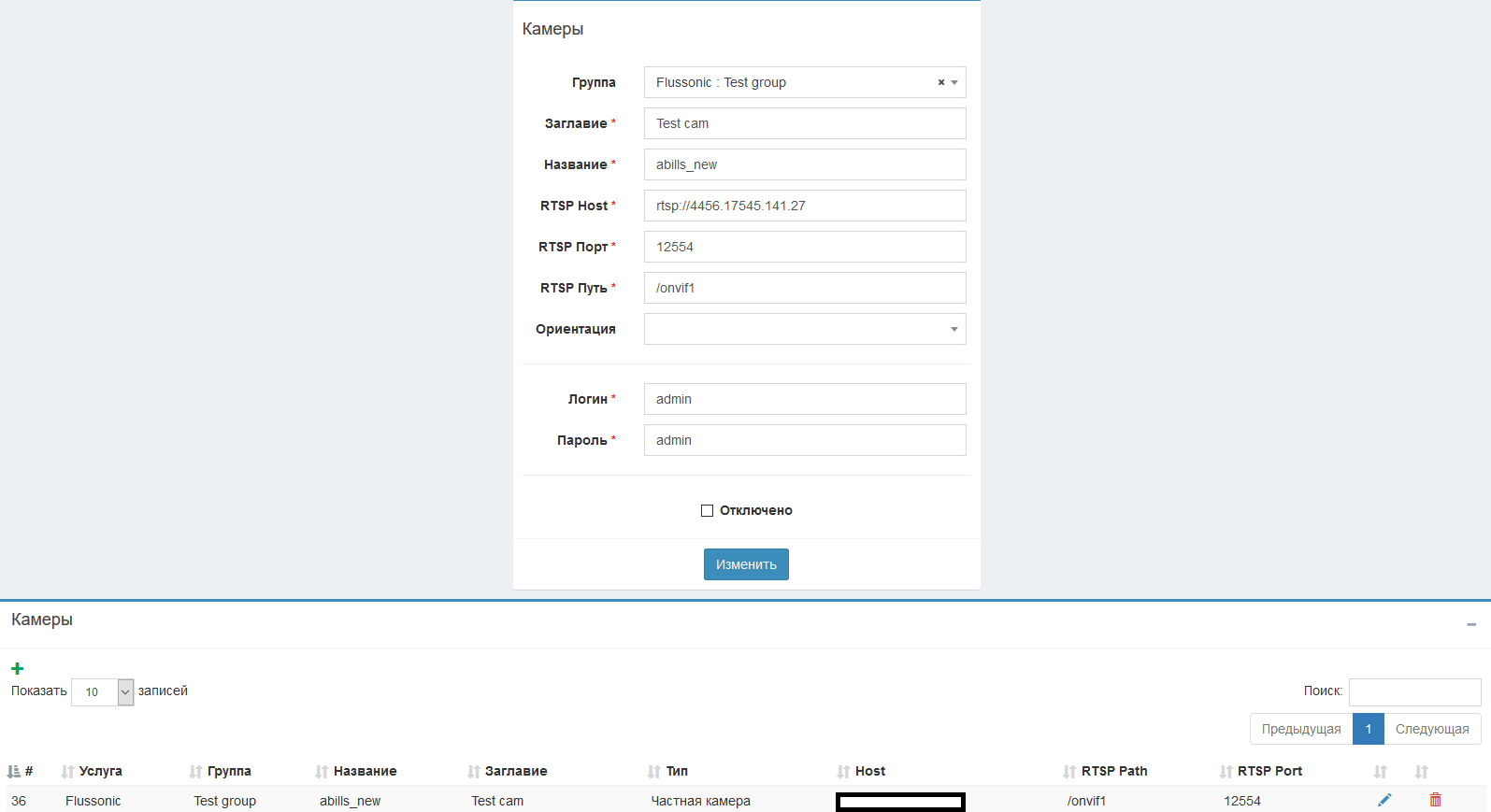Go to page 1 of table
The height and width of the screenshot is (812, 1491).
pyautogui.click(x=1368, y=729)
